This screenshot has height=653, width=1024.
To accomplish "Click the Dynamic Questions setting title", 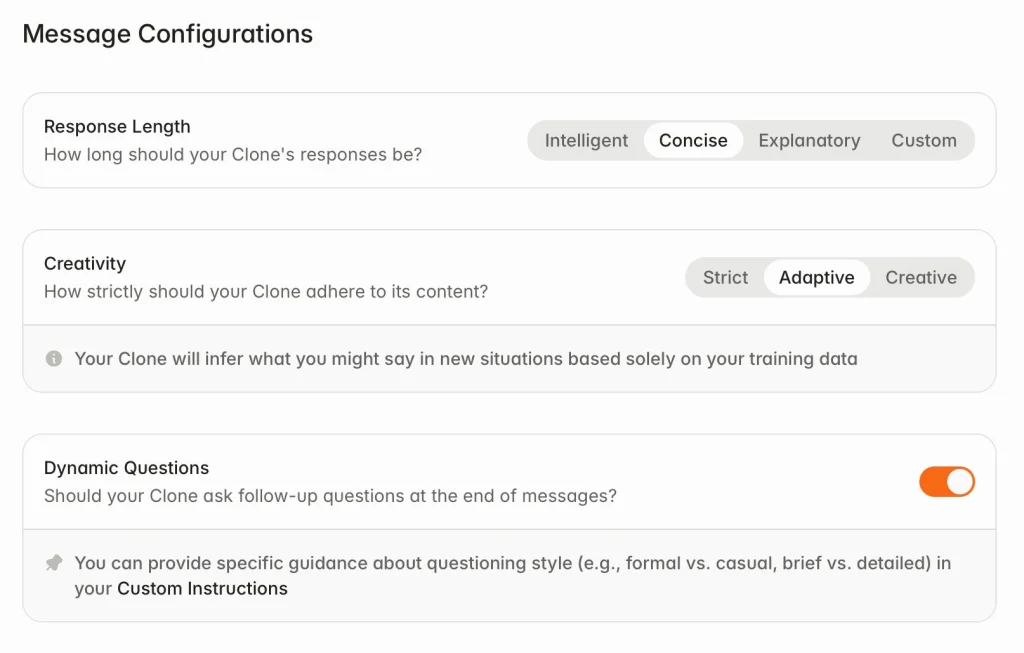I will click(126, 468).
